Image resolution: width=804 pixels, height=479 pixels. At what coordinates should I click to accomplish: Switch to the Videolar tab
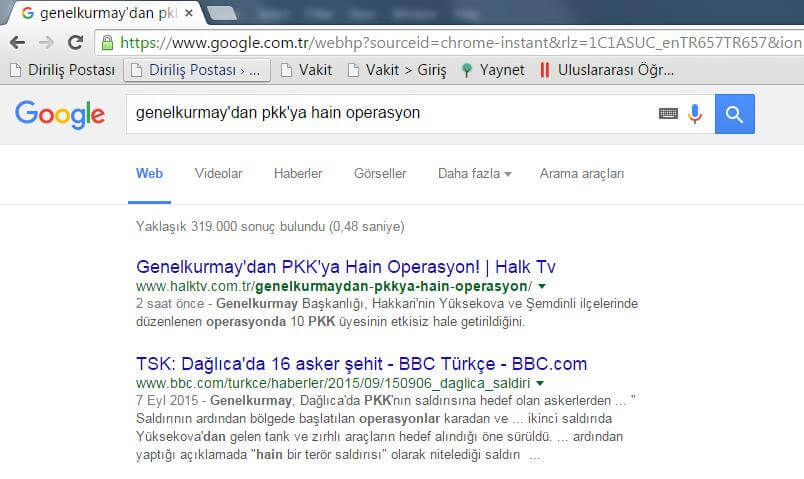218,173
